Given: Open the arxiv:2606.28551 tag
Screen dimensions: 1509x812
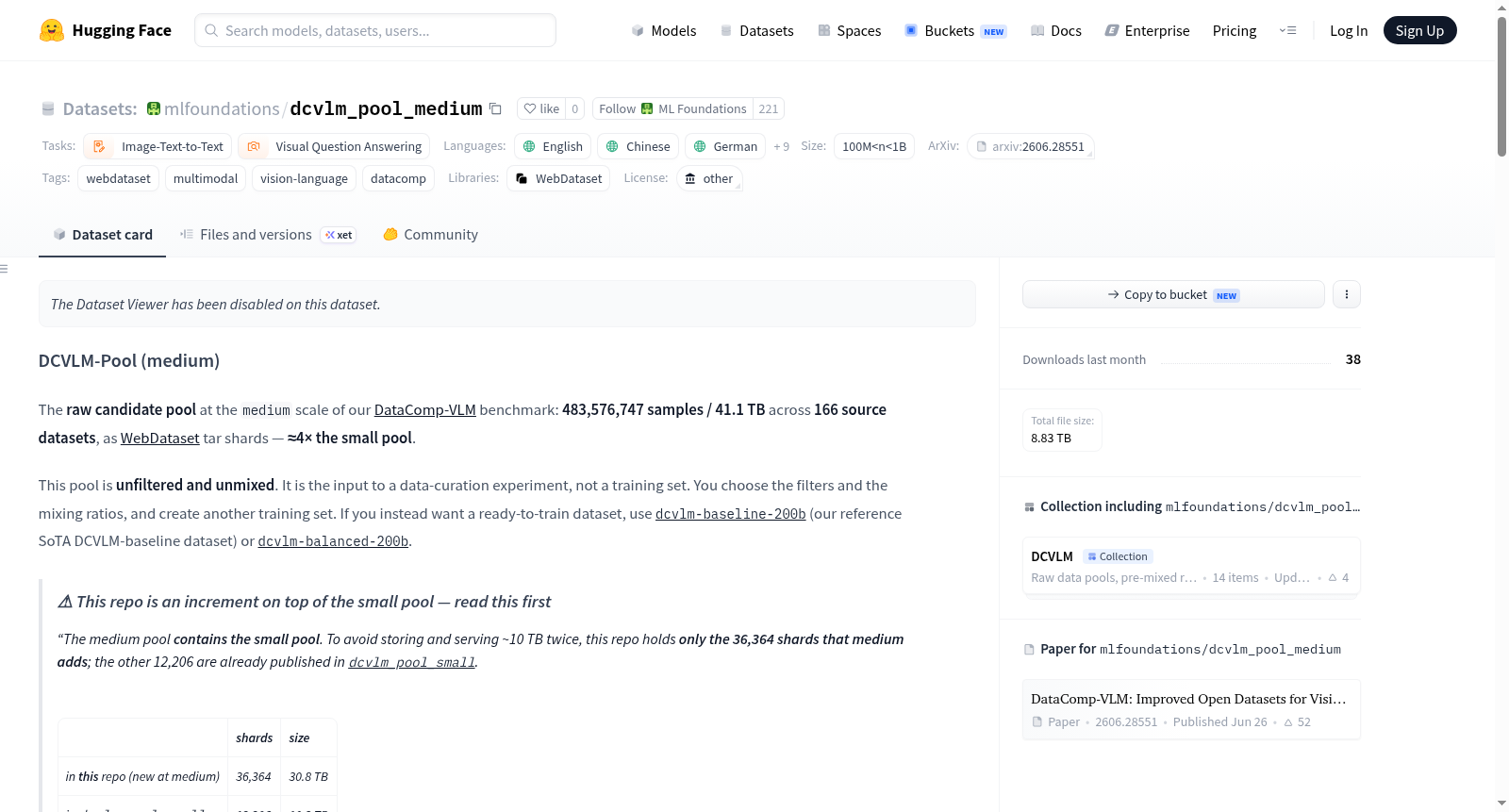Looking at the screenshot, I should (x=1031, y=146).
